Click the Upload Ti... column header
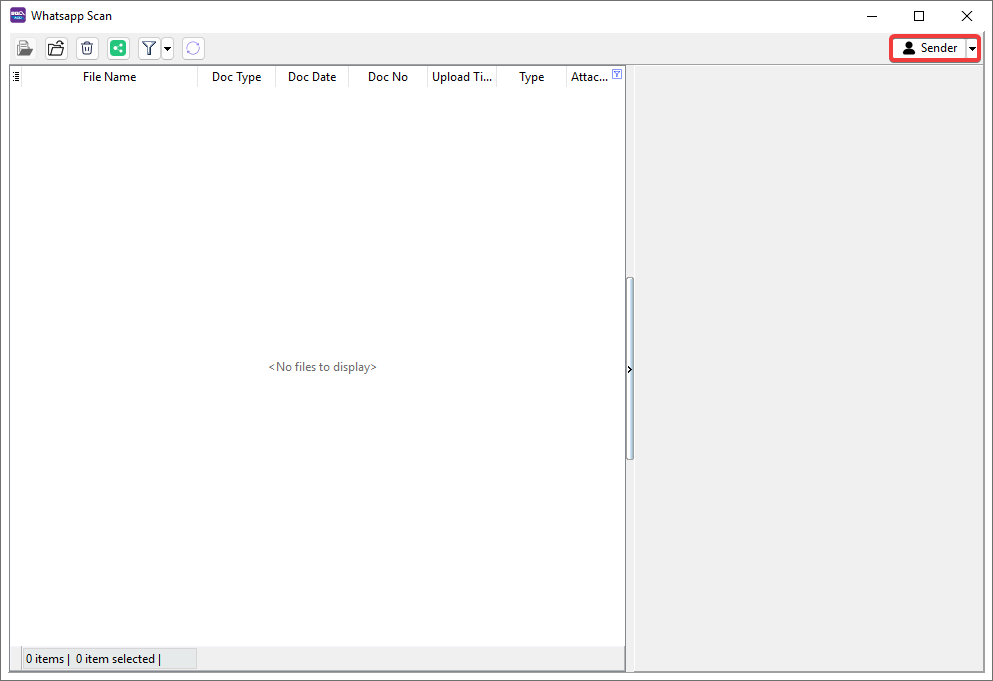The height and width of the screenshot is (681, 993). [461, 77]
